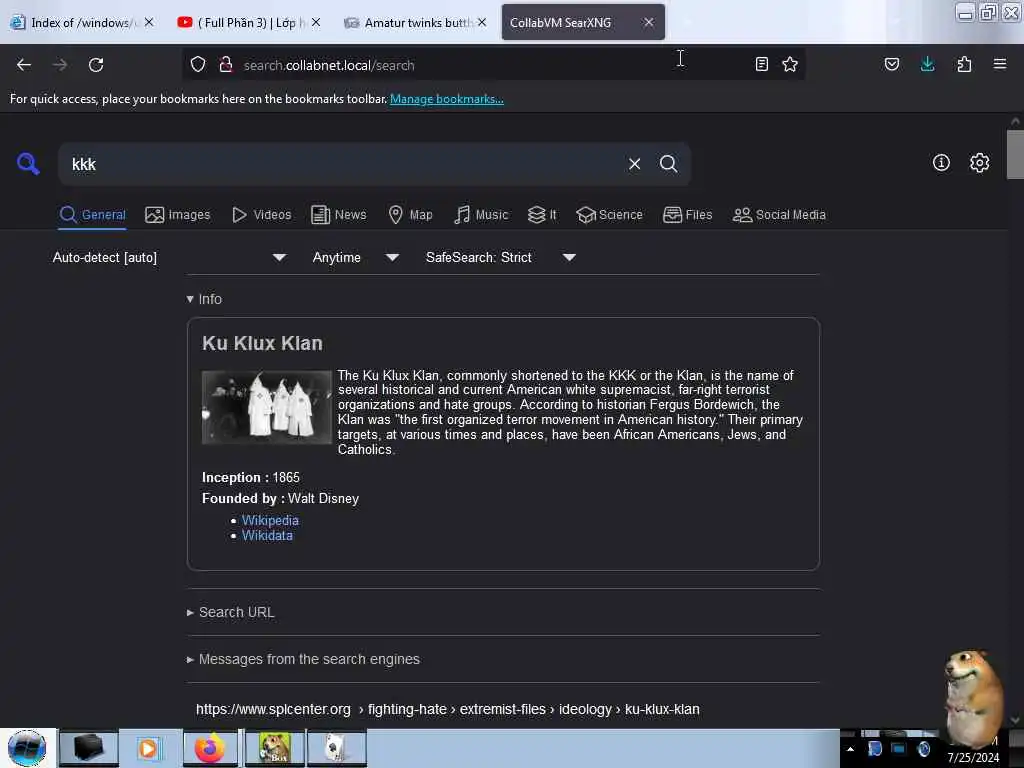Go back with the browser back arrow
This screenshot has width=1024, height=768.
point(24,65)
